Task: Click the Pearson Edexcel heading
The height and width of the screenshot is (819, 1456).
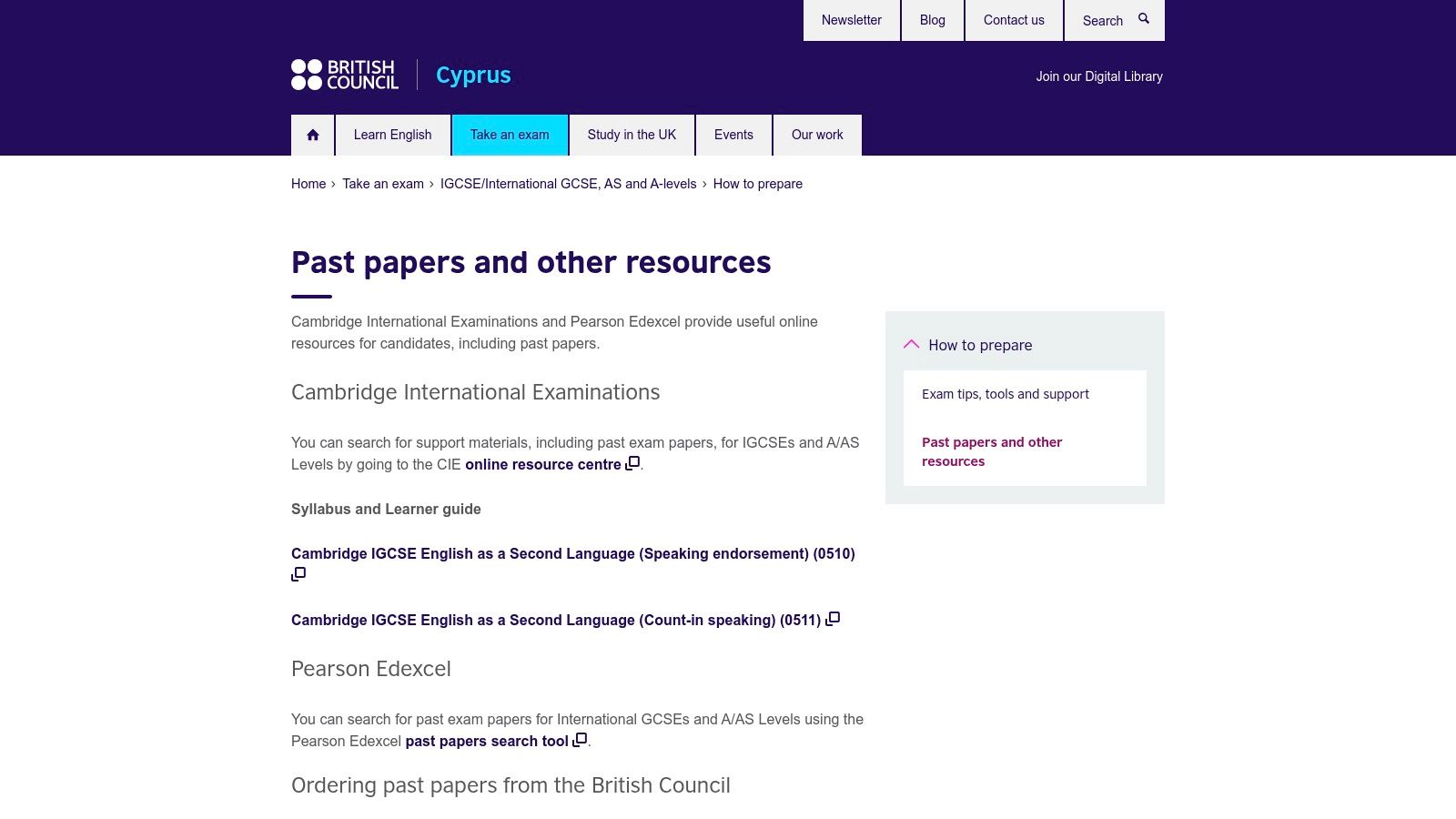Action: click(x=371, y=669)
